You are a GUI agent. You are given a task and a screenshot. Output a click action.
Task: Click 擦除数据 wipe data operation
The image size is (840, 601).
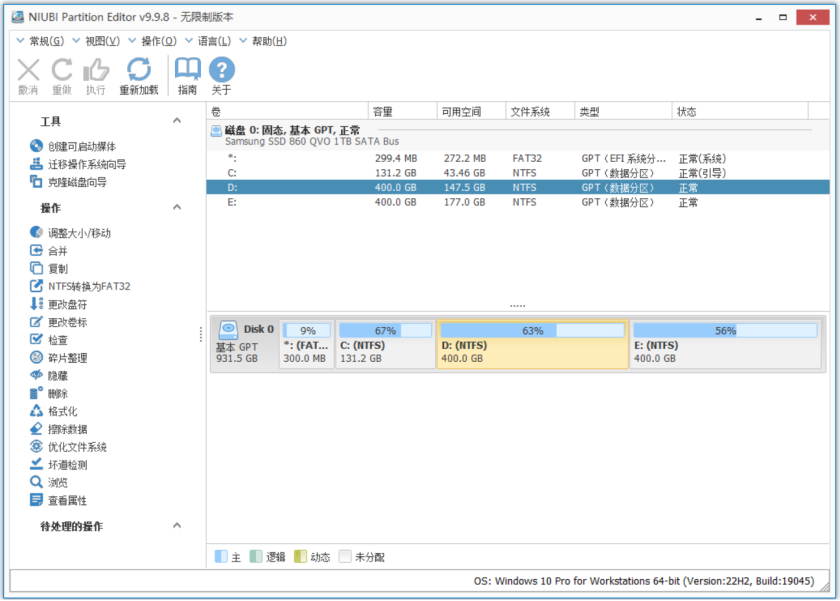tap(67, 429)
